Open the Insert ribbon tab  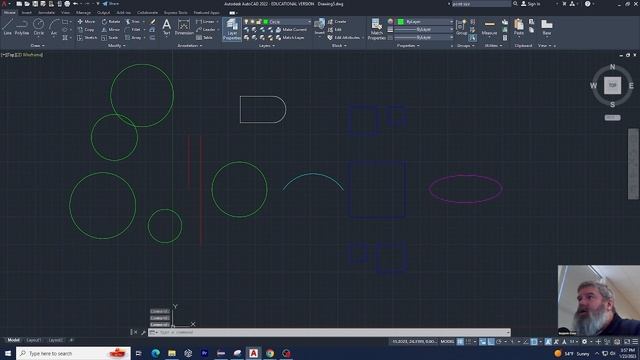pyautogui.click(x=27, y=13)
